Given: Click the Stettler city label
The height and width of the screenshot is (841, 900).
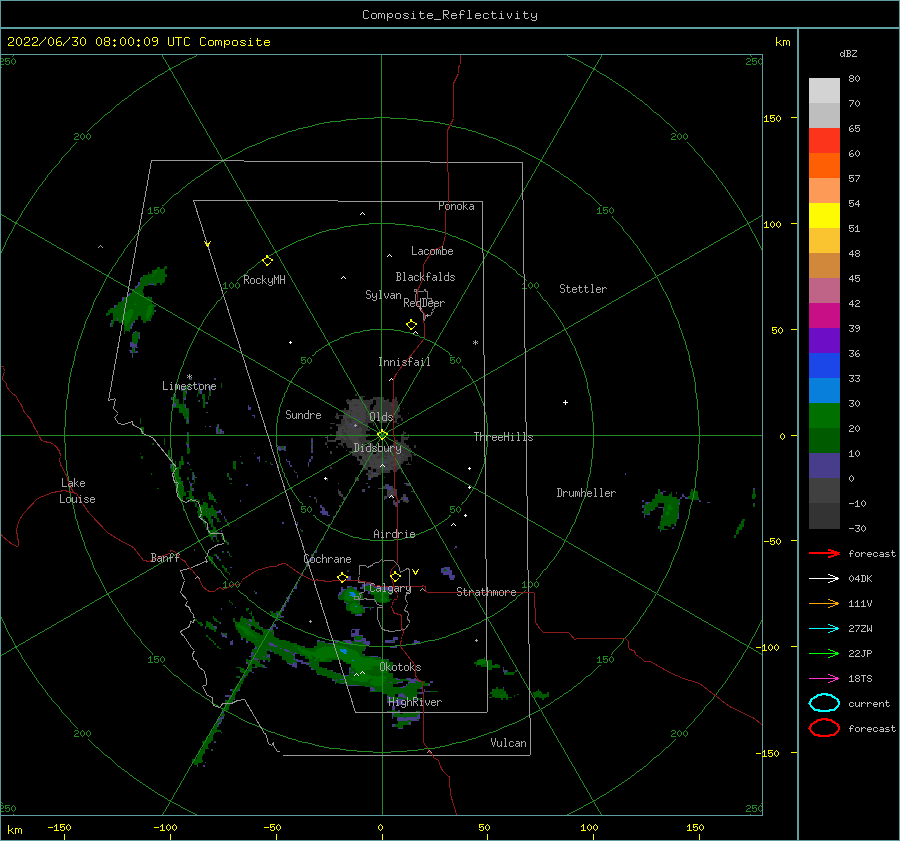Looking at the screenshot, I should (583, 289).
